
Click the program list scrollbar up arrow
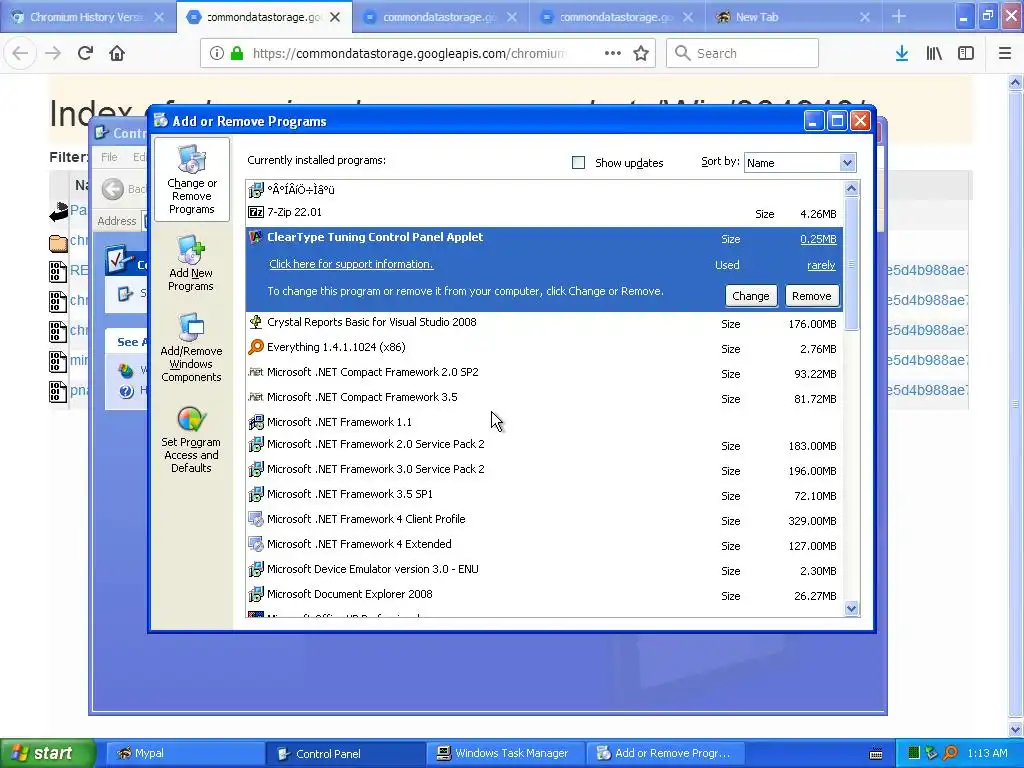click(x=851, y=189)
